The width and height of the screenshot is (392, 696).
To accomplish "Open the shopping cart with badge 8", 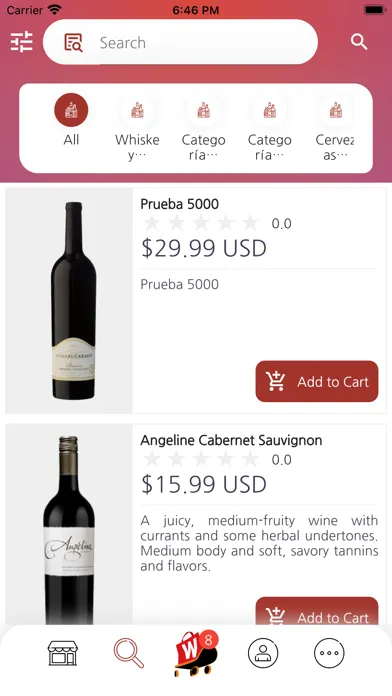I will (196, 653).
